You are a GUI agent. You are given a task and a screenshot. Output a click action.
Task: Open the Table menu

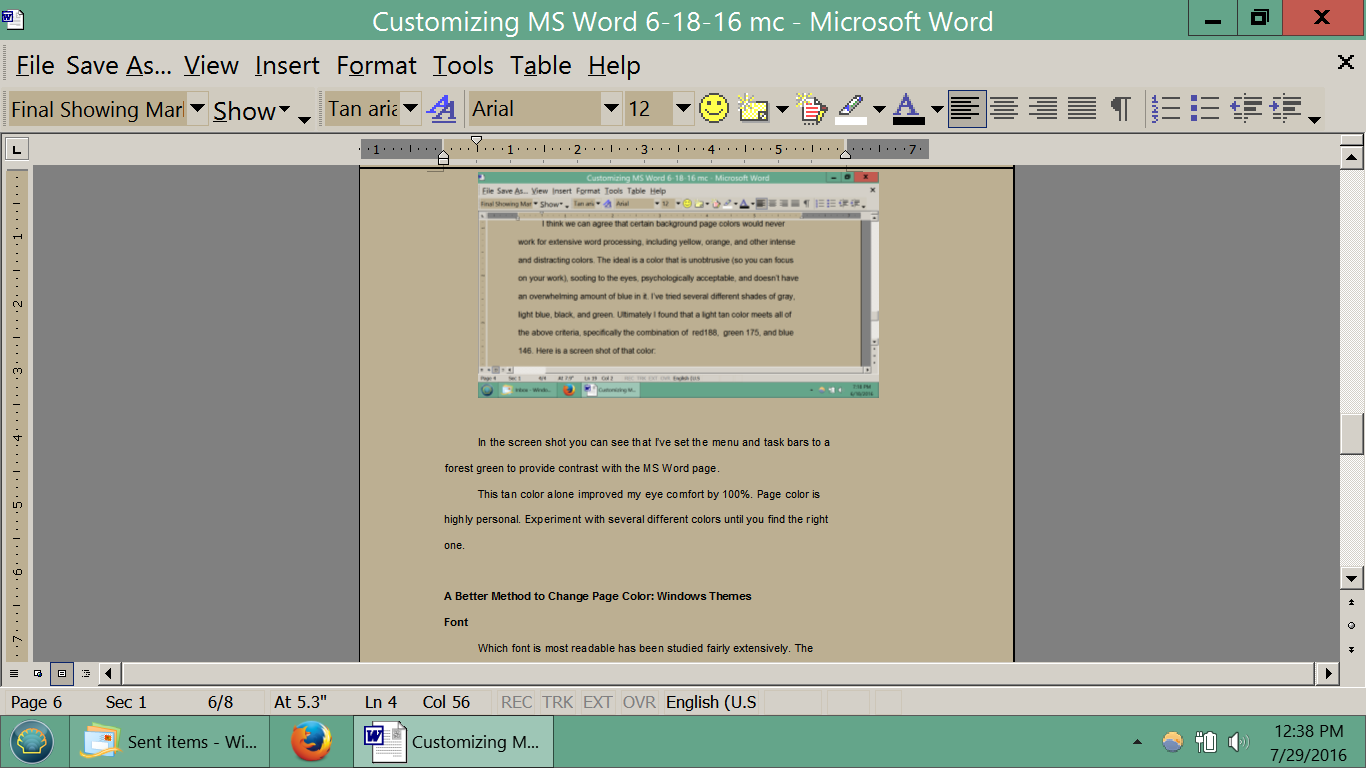coord(540,66)
